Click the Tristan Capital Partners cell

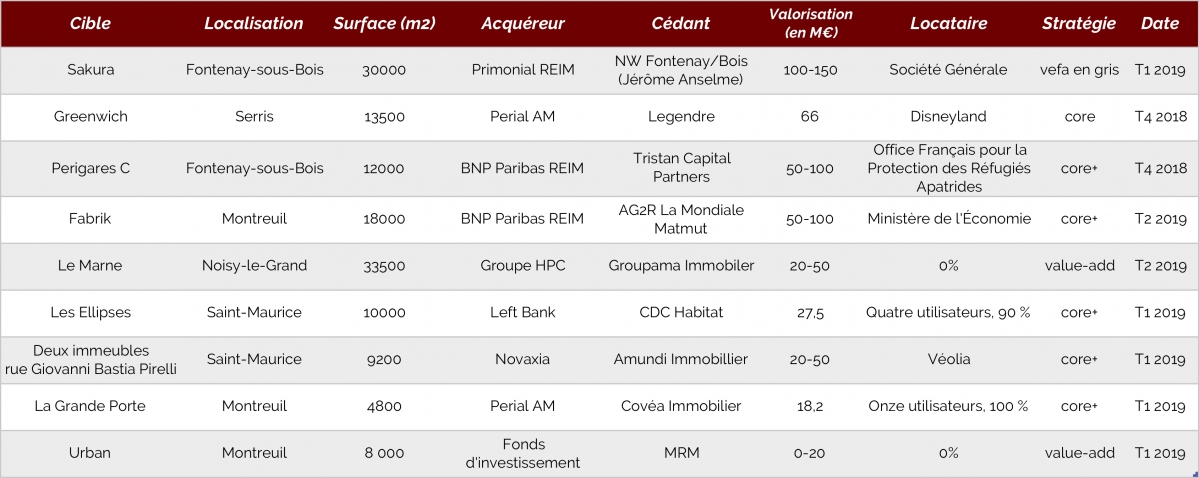pyautogui.click(x=681, y=167)
